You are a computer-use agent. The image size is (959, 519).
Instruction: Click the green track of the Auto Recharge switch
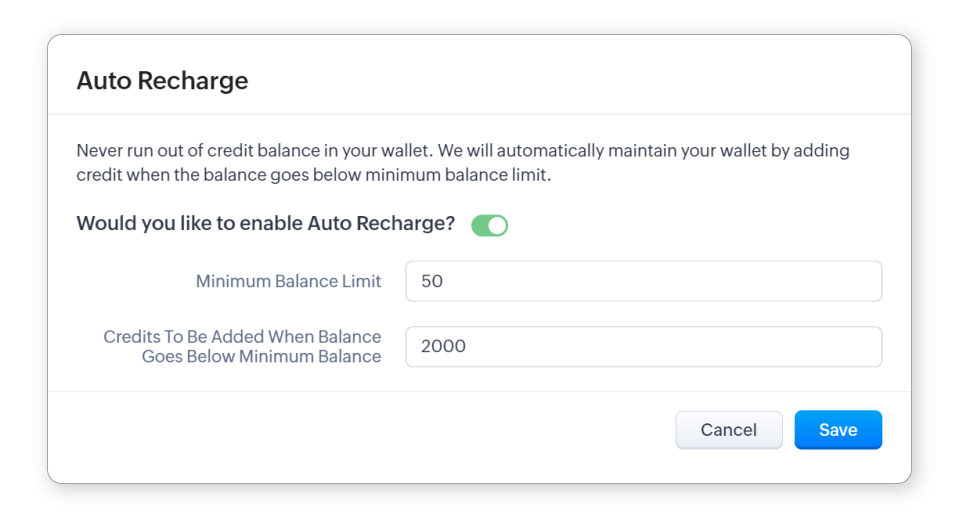[x=480, y=225]
